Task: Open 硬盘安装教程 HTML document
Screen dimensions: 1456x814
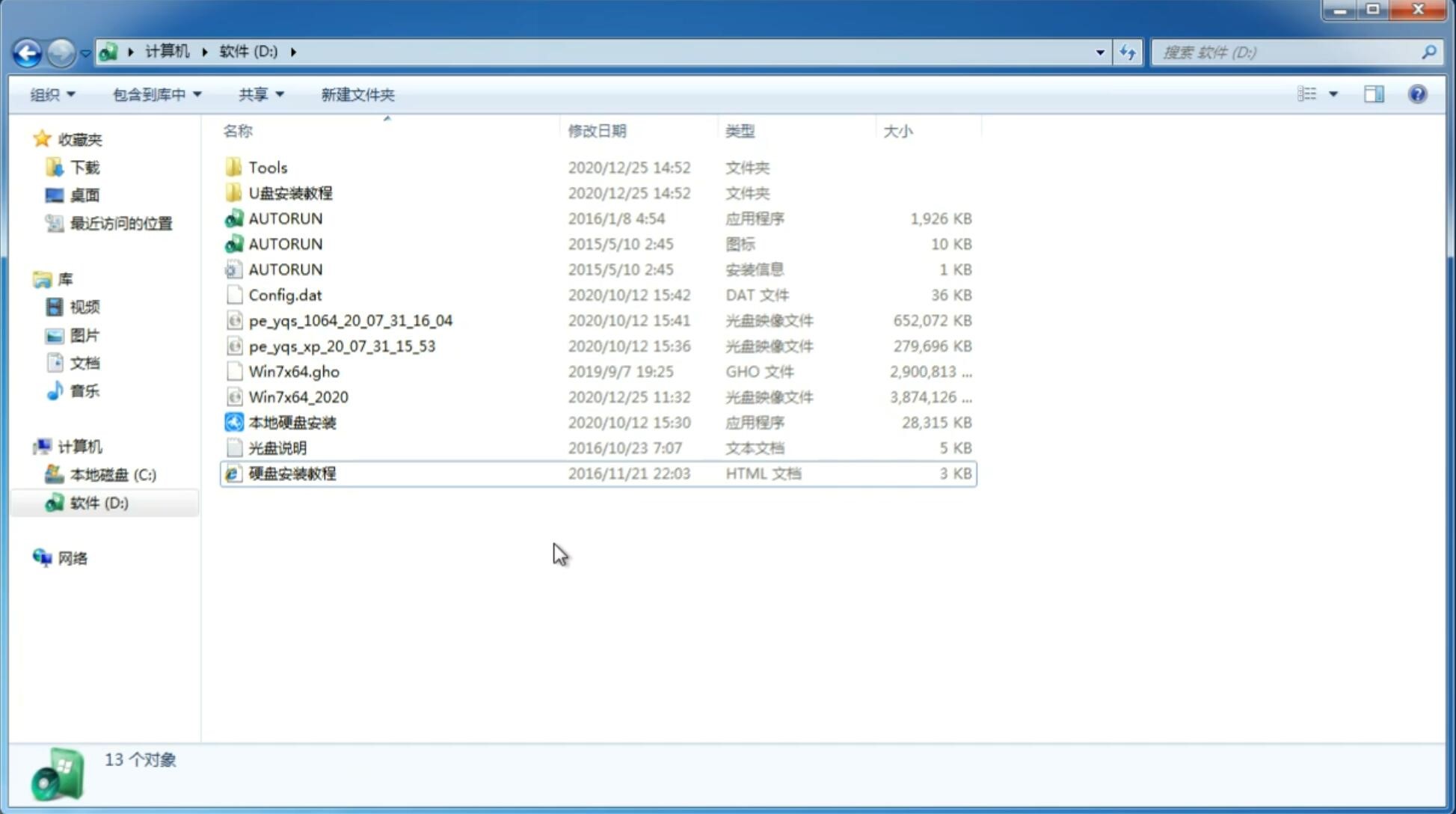Action: (x=291, y=473)
